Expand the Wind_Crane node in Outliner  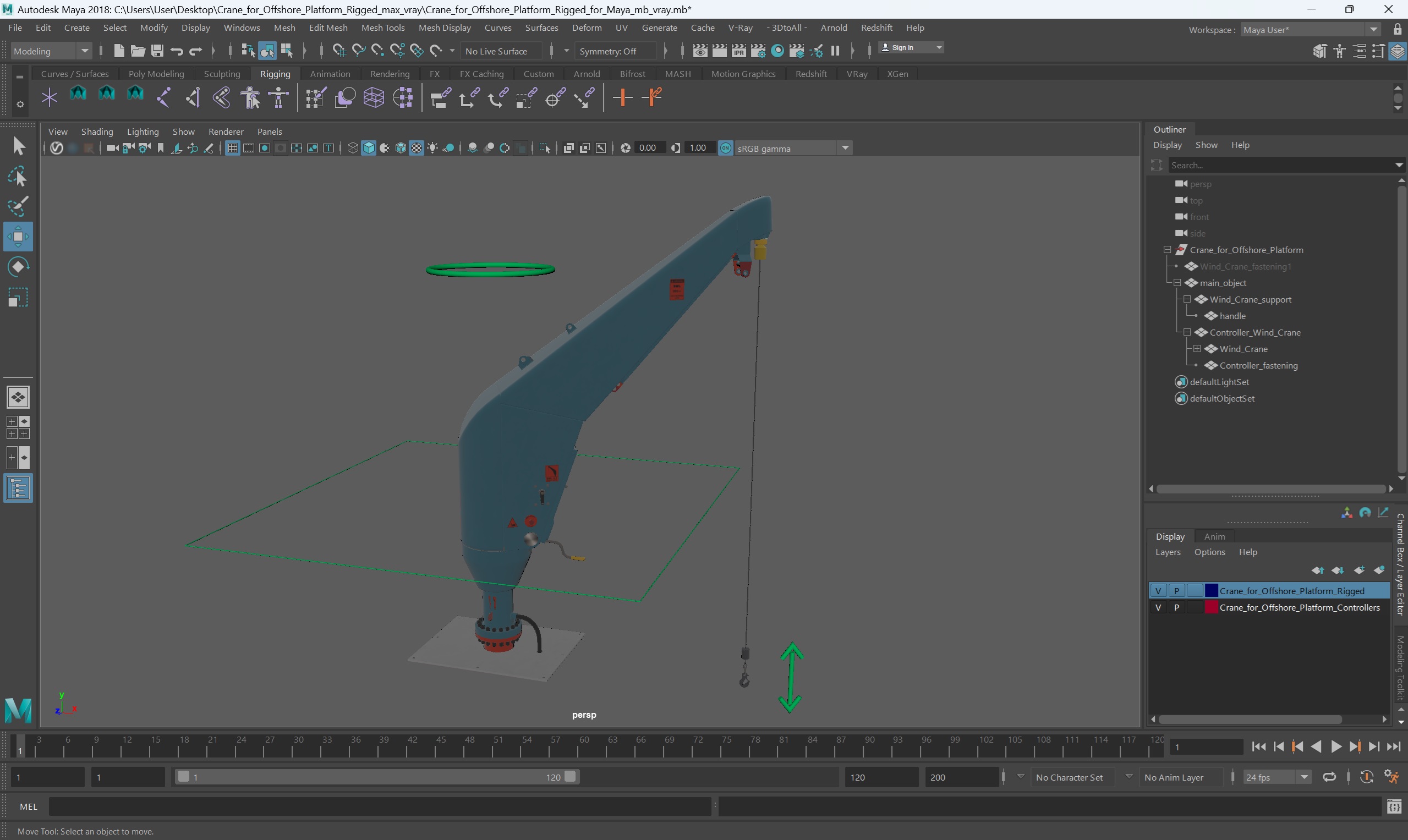[x=1197, y=349]
